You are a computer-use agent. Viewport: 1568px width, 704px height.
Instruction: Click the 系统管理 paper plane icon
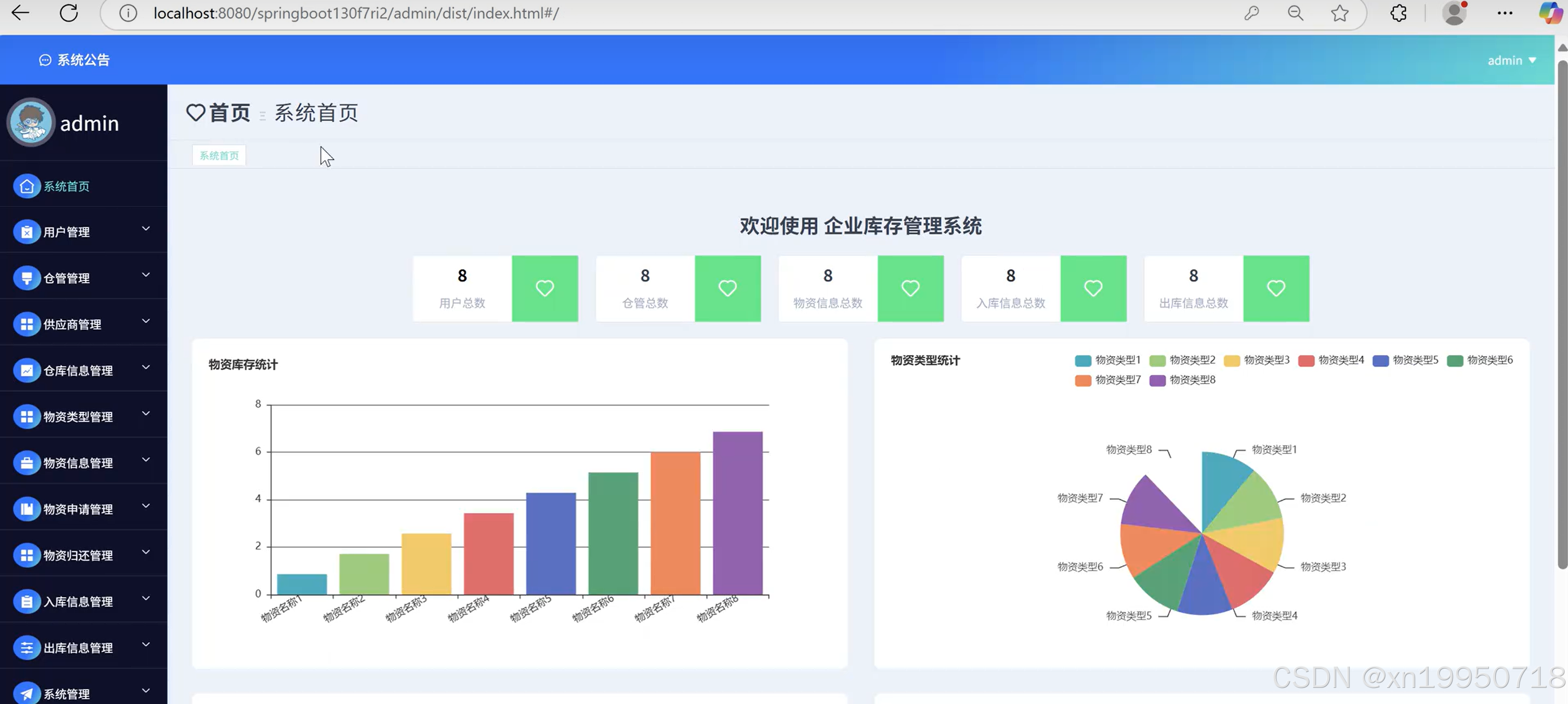point(27,693)
